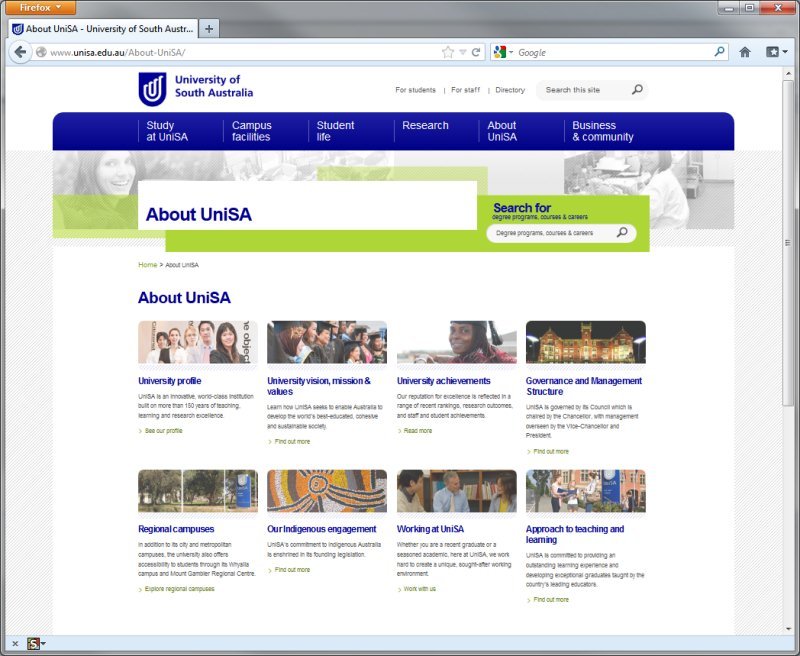The height and width of the screenshot is (656, 800).
Task: Open a new tab with plus button
Action: (209, 29)
